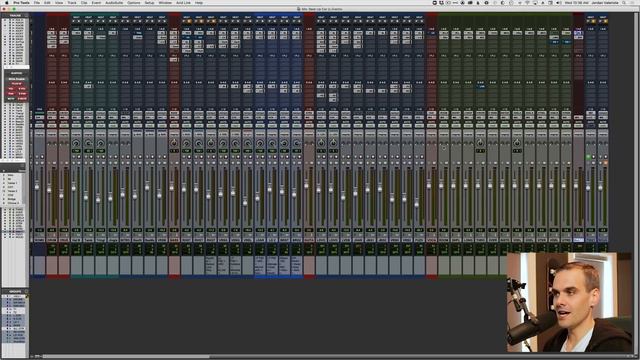Open output path selector on leftmost strip

click(x=39, y=117)
